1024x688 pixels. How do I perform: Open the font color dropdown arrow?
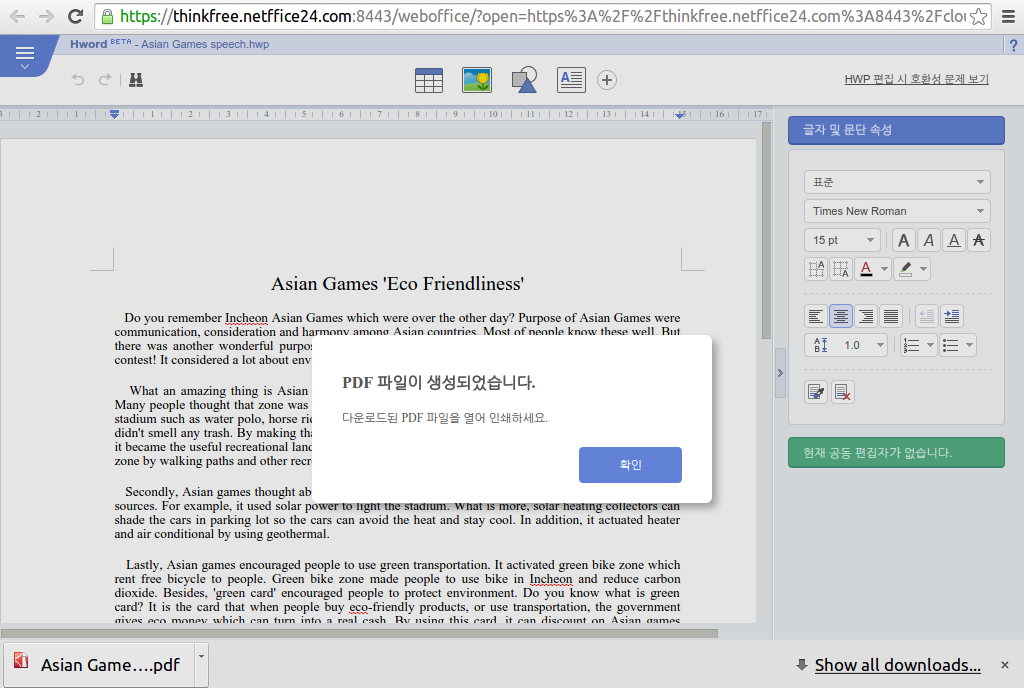pyautogui.click(x=884, y=269)
